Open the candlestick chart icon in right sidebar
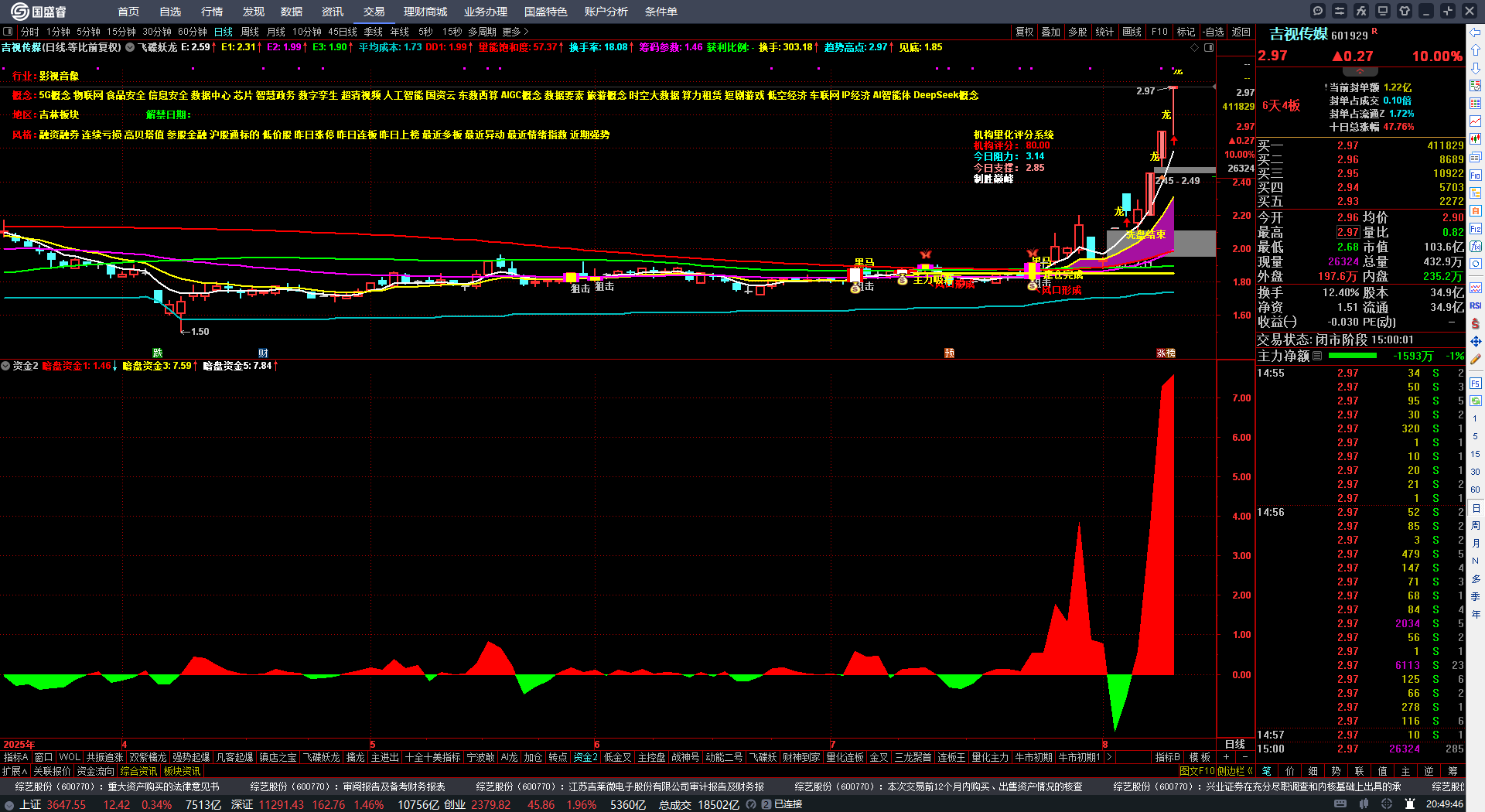The width and height of the screenshot is (1485, 812). (1476, 139)
